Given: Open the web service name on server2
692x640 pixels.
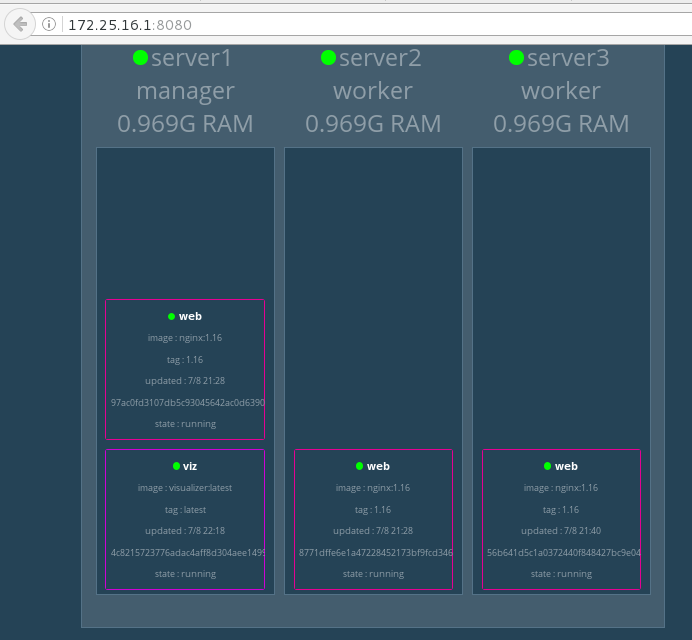Looking at the screenshot, I should 378,467.
